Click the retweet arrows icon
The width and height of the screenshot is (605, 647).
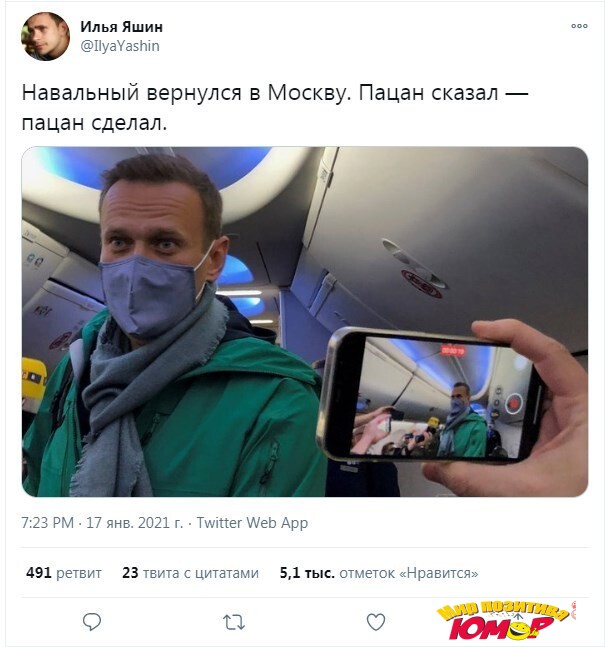(x=234, y=622)
